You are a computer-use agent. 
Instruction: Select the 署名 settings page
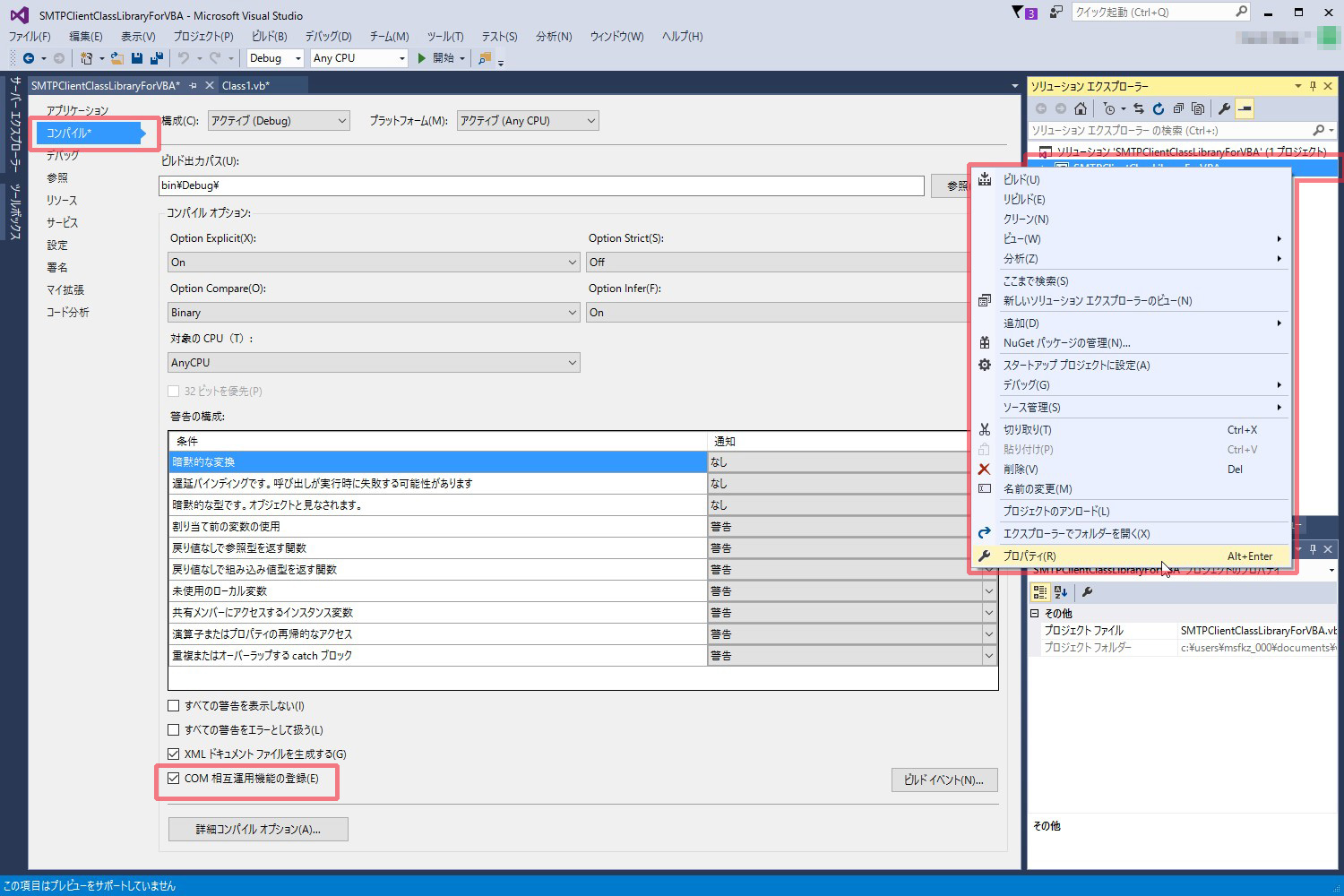pos(57,267)
